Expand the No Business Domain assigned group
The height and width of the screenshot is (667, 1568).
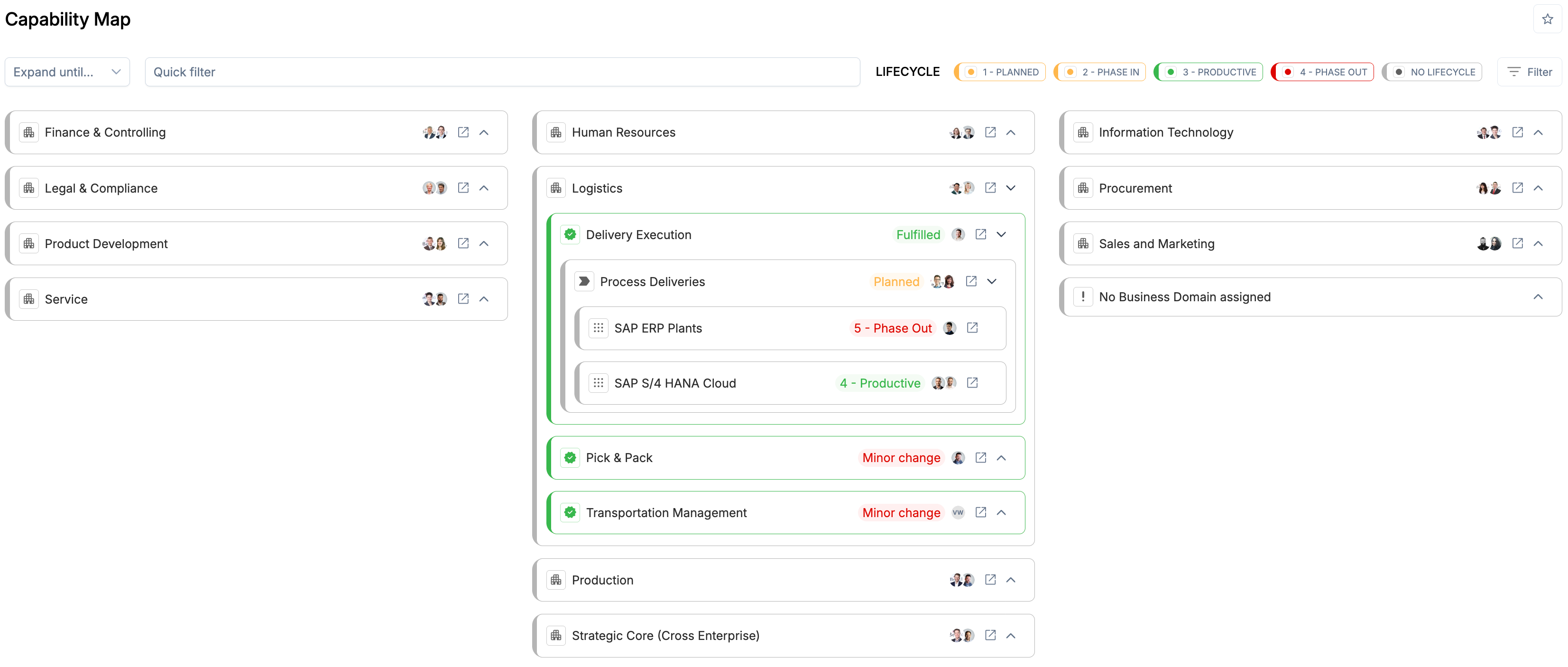tap(1538, 297)
